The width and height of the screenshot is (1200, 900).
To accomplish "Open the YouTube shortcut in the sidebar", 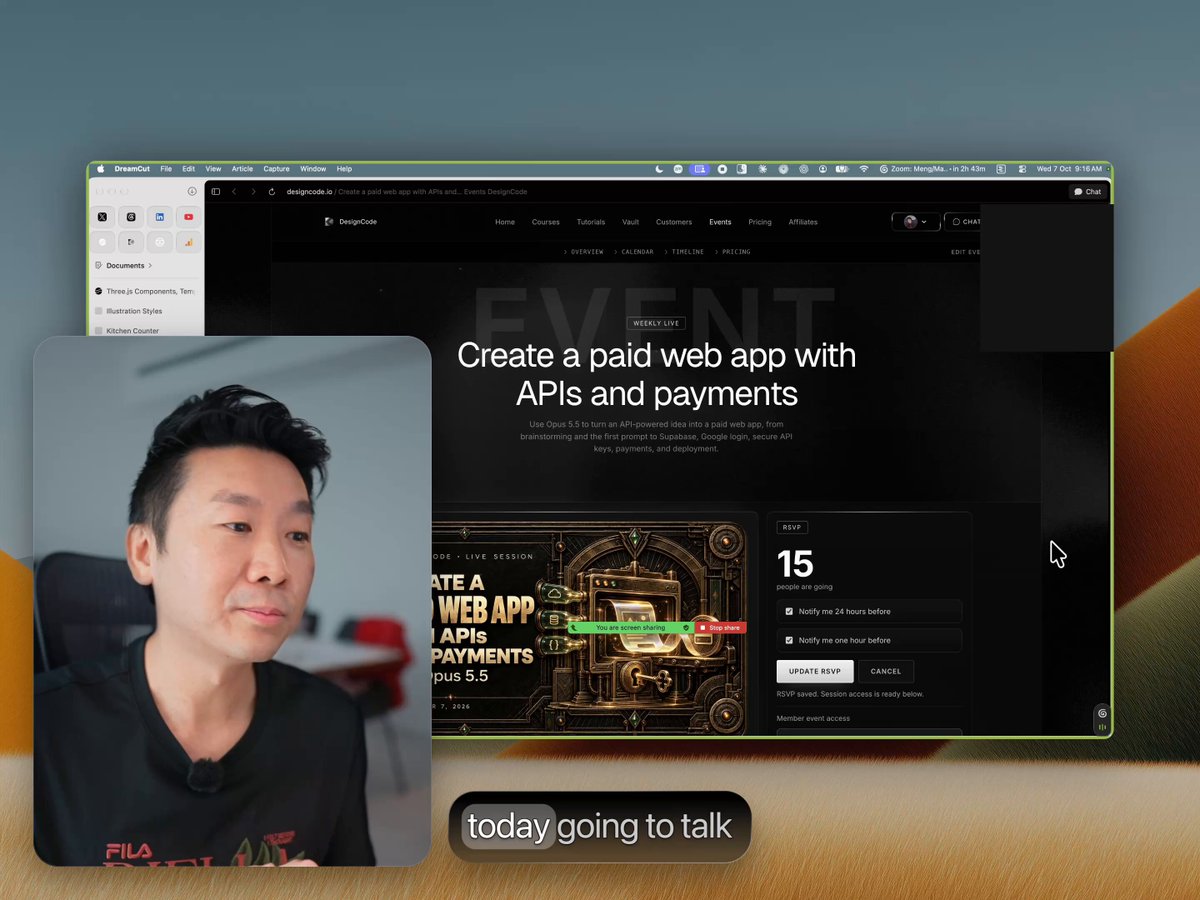I will 188,216.
